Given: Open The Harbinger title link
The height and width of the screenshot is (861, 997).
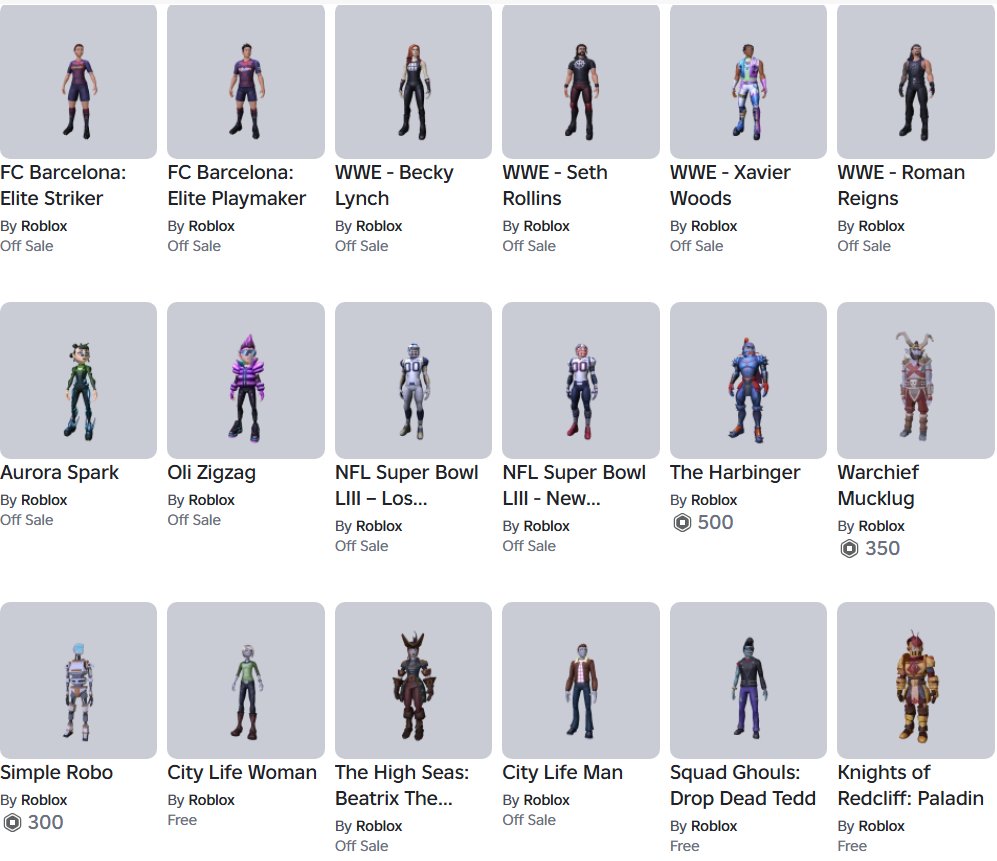Looking at the screenshot, I should (734, 472).
